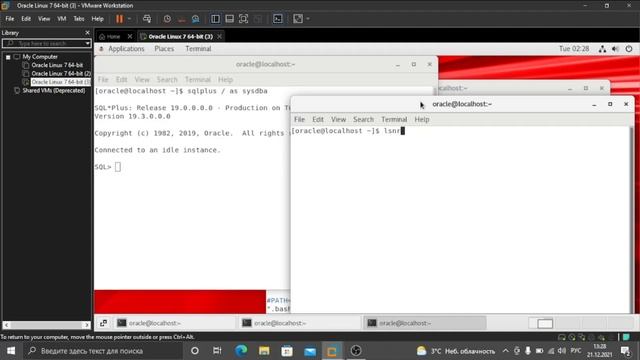Pause the virtual machine with the orange pause button
This screenshot has height=360, width=640.
click(119, 19)
